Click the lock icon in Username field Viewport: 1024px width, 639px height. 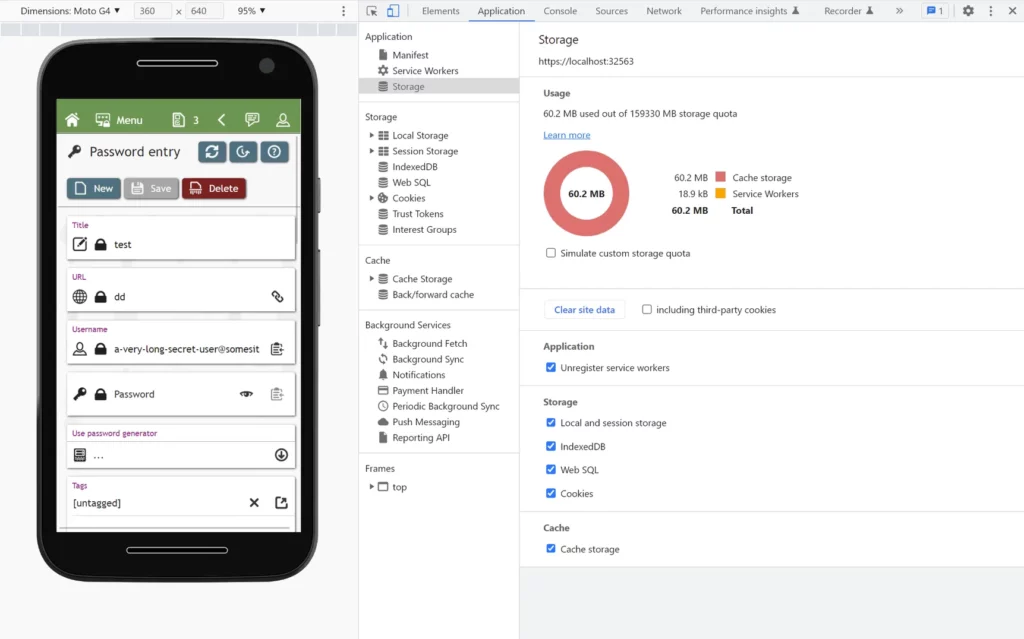point(101,349)
